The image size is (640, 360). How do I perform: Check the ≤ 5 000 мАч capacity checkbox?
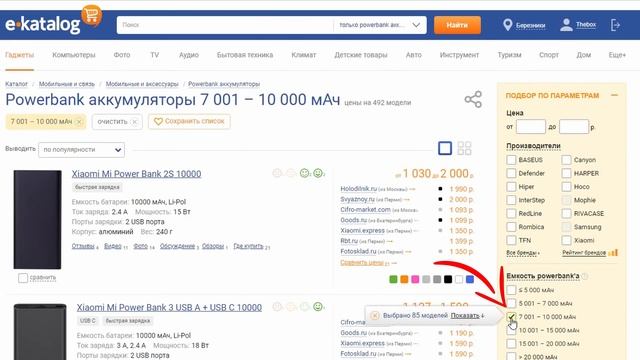511,290
